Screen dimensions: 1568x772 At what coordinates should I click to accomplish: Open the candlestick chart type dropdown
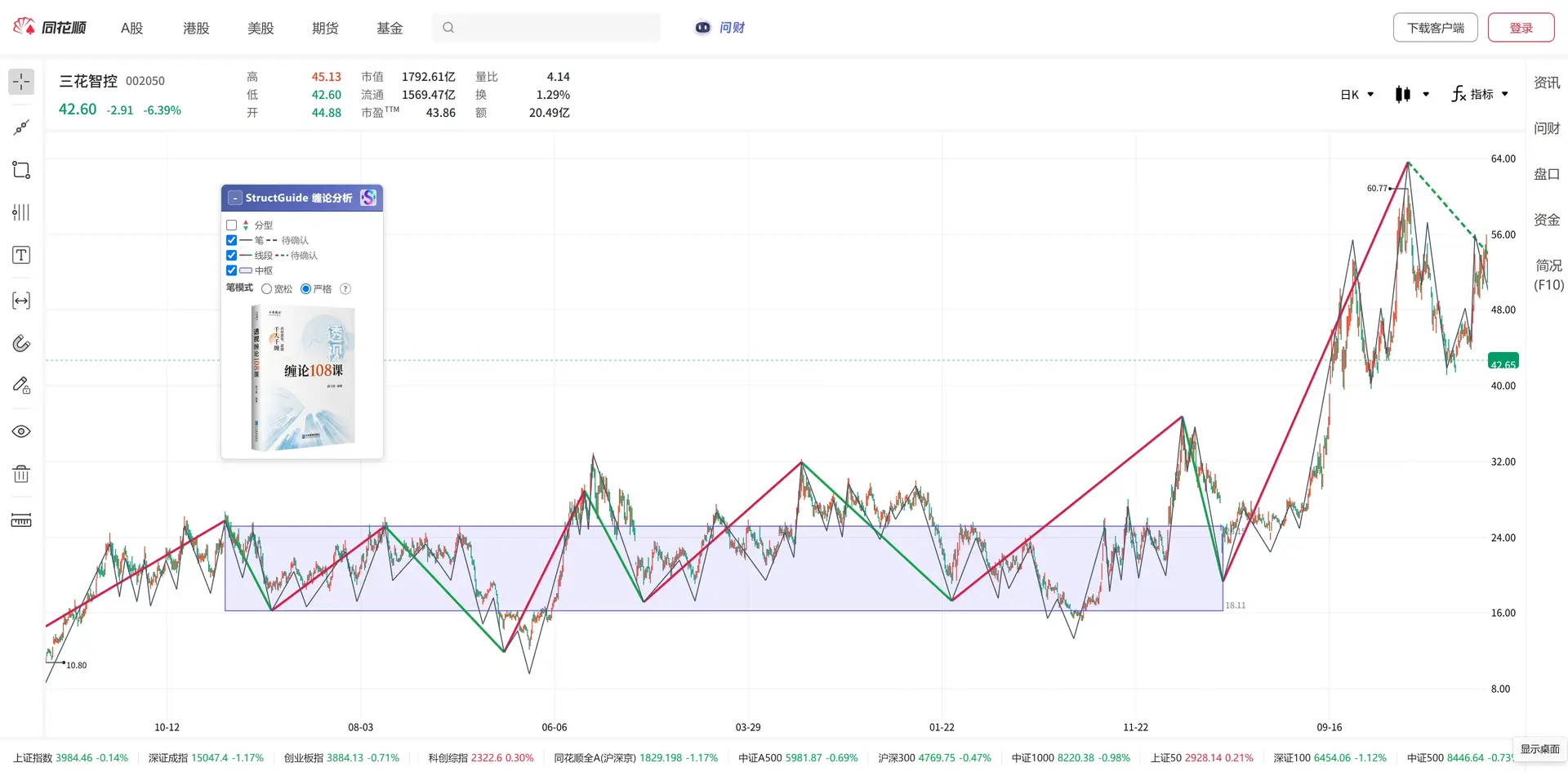[x=1412, y=95]
